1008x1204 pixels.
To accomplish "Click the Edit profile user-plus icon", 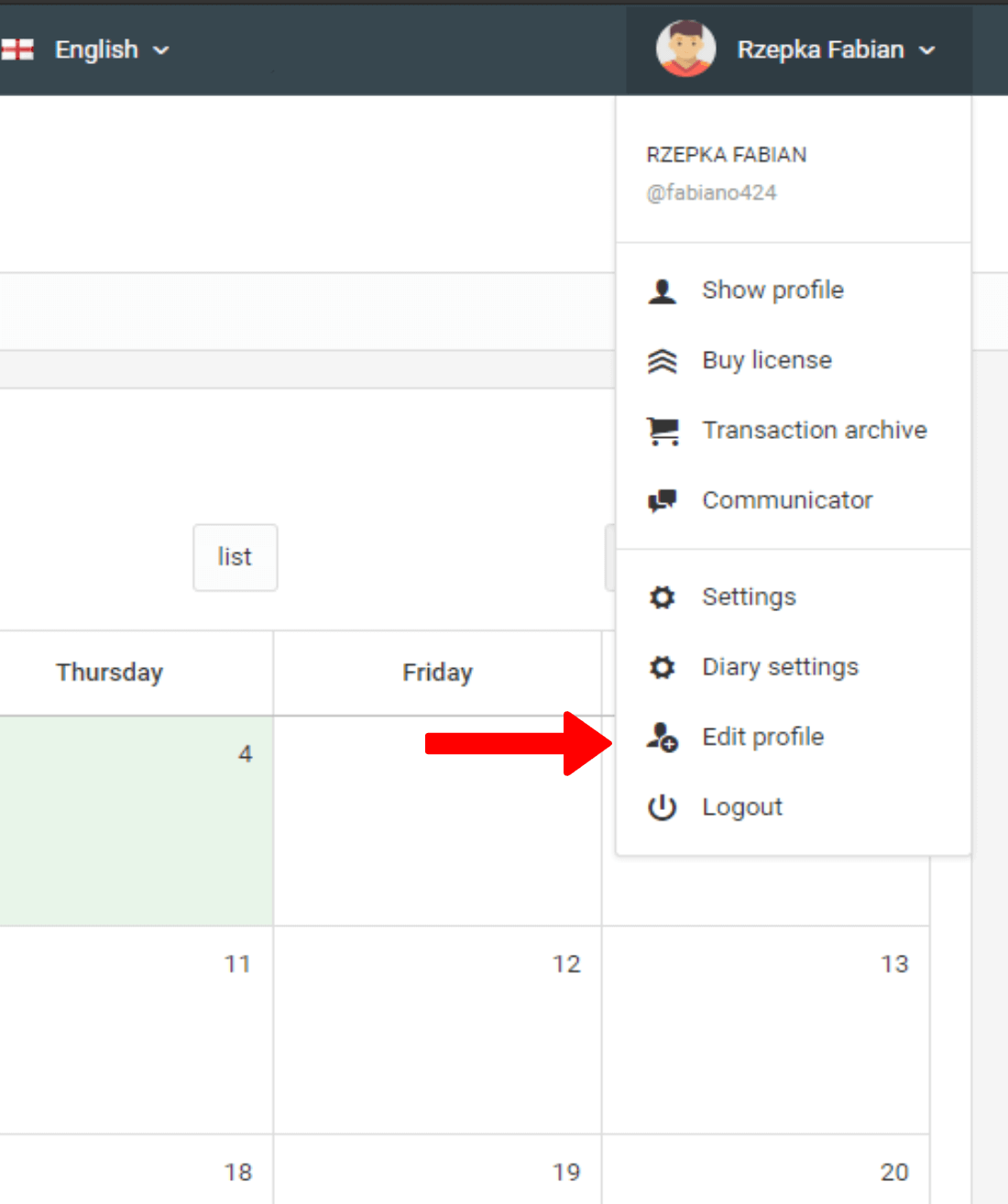I will tap(662, 738).
